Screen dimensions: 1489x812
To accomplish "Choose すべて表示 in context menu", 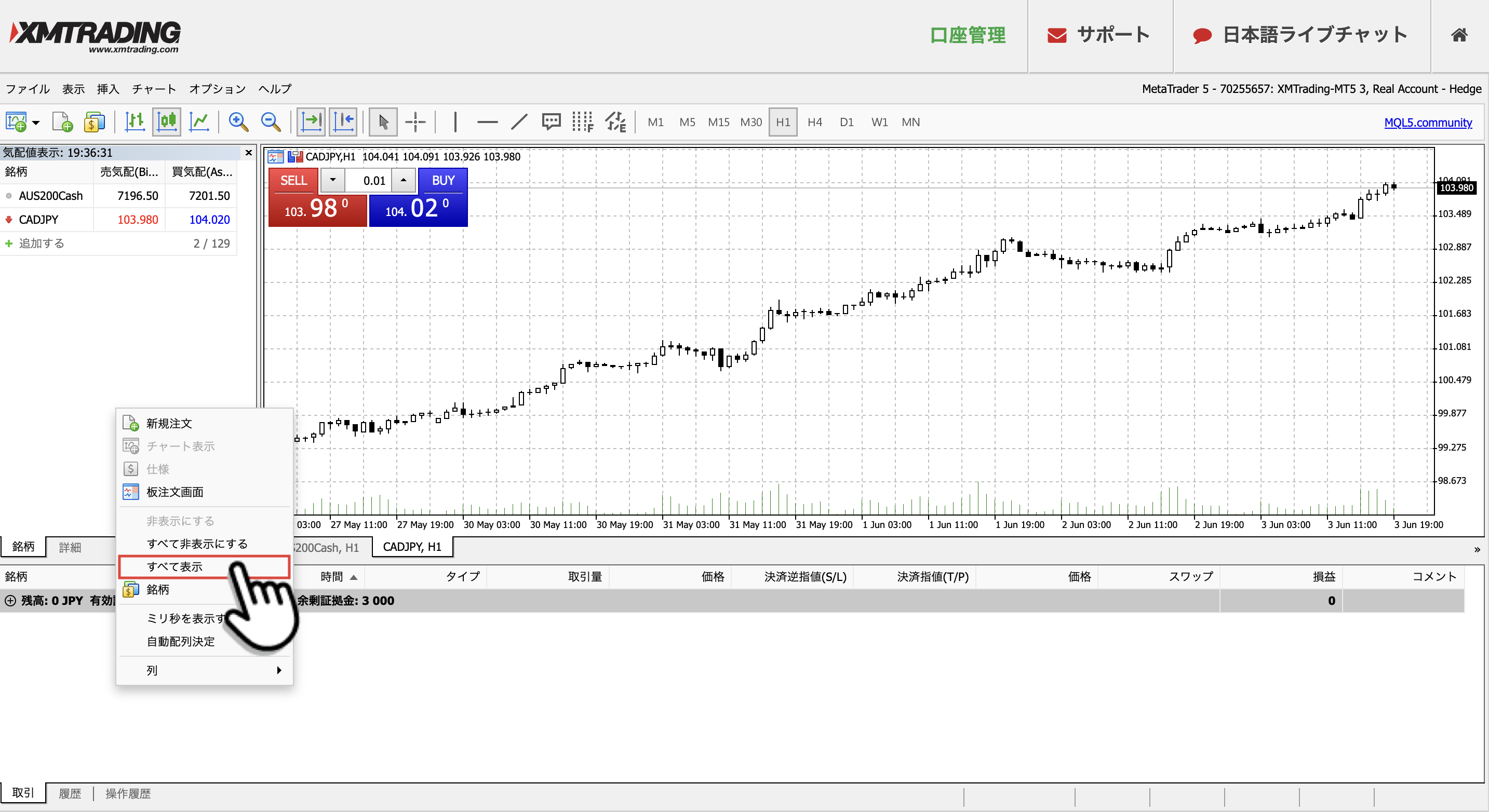I will 205,566.
